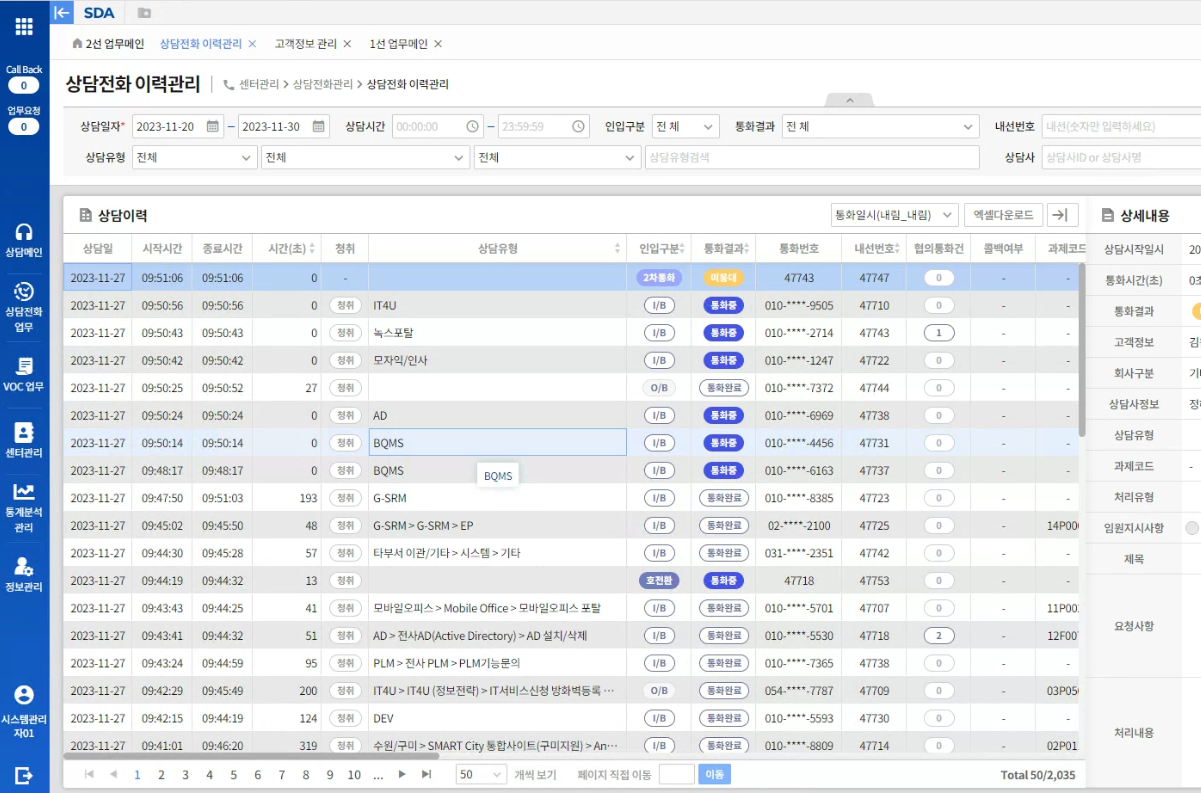This screenshot has width=1201, height=793.
Task: Open the 통화결과 dropdown
Action: pos(881,127)
